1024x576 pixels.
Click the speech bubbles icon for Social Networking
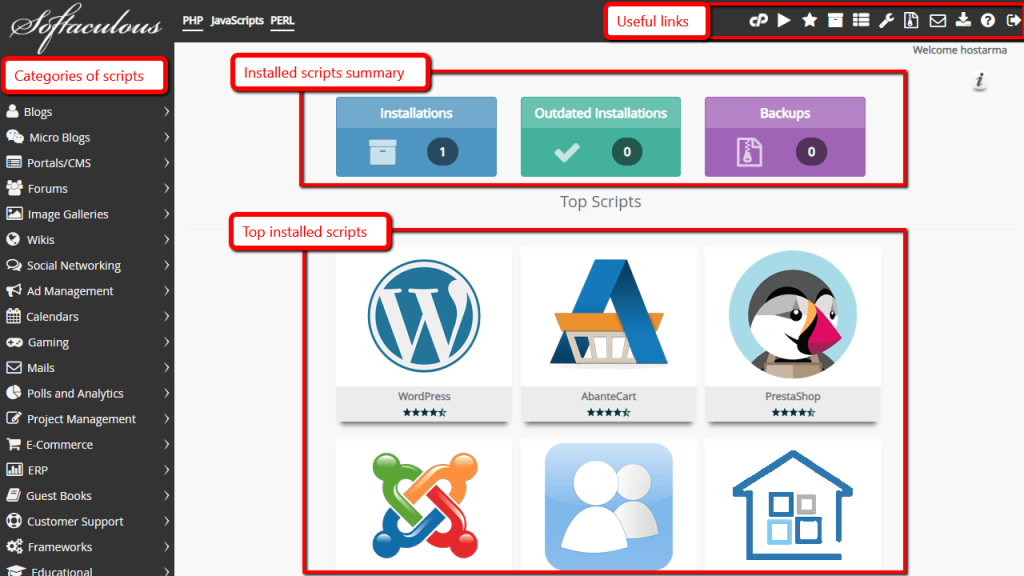[x=14, y=265]
